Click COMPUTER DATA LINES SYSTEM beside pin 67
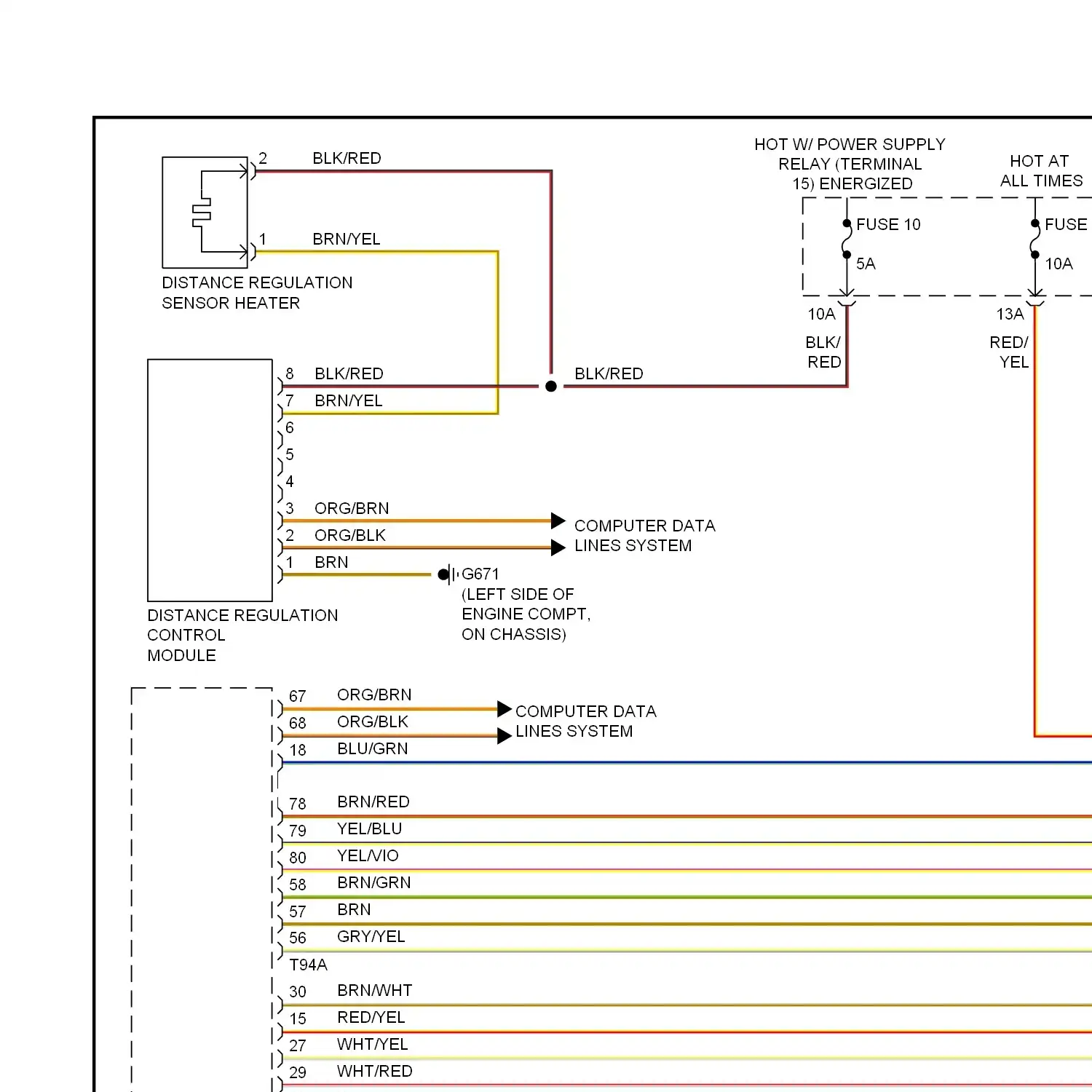Image resolution: width=1092 pixels, height=1092 pixels. [x=585, y=721]
